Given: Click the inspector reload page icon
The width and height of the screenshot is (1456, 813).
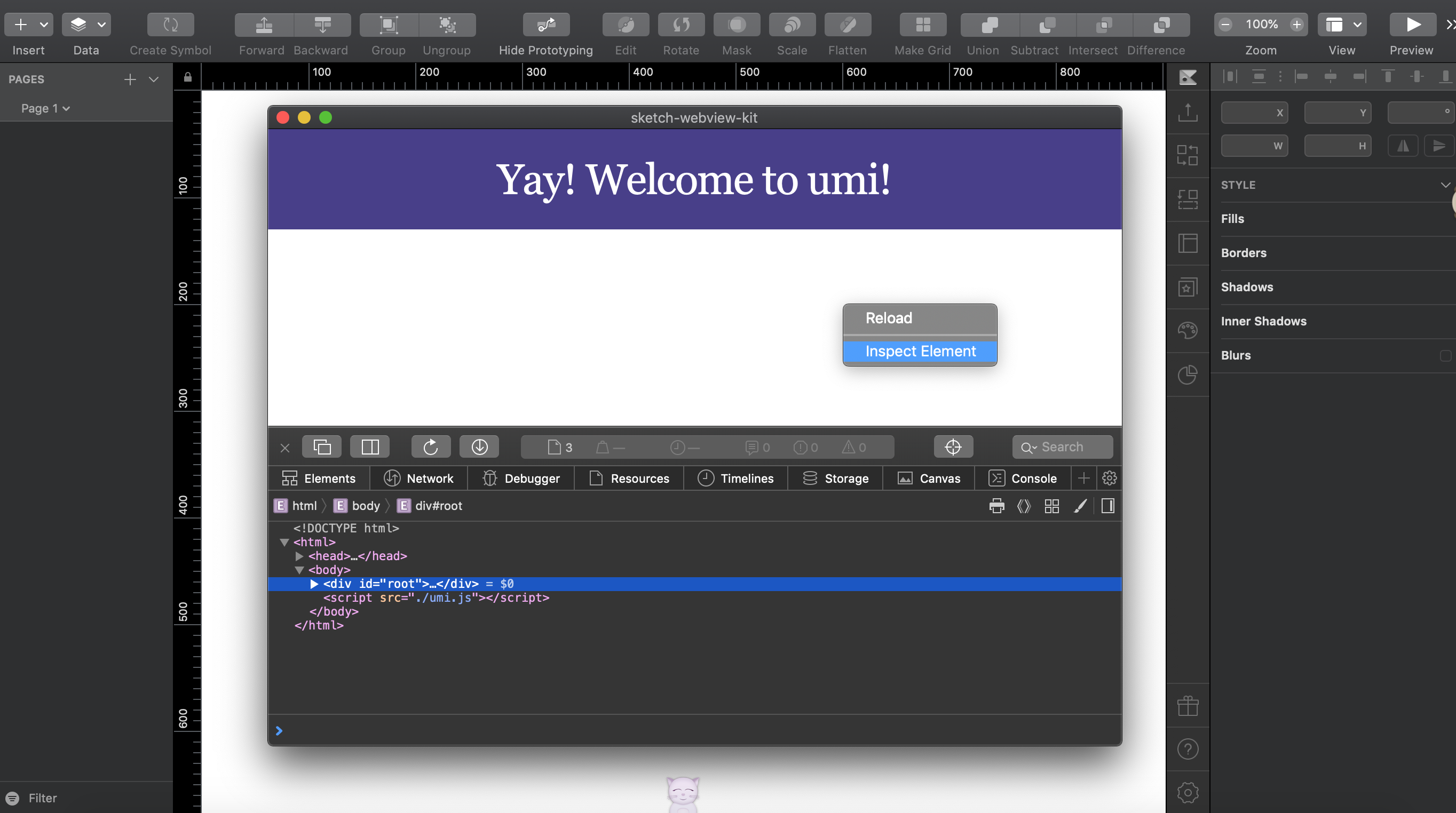Looking at the screenshot, I should 431,447.
